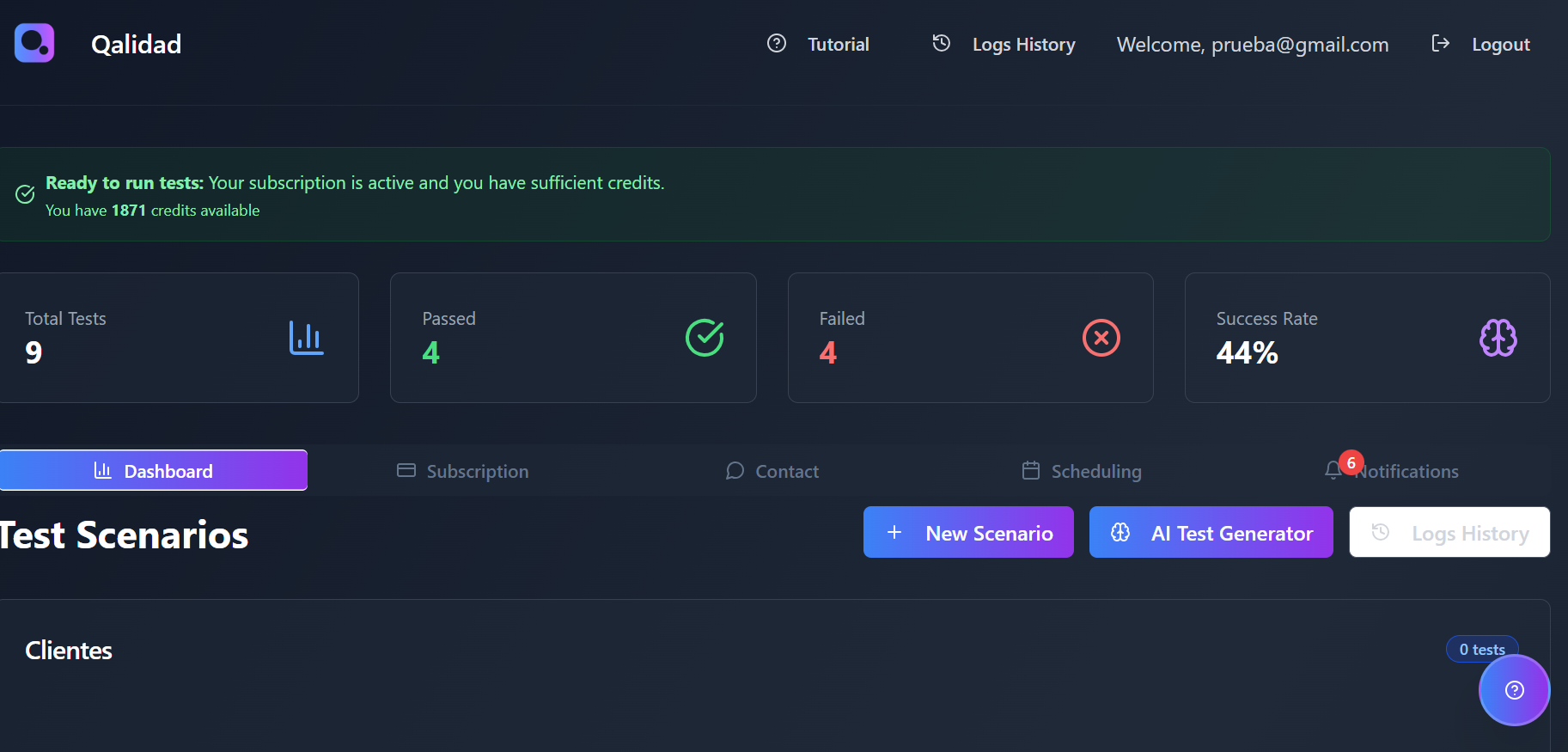Viewport: 1568px width, 752px height.
Task: Create a New Scenario
Action: point(968,533)
